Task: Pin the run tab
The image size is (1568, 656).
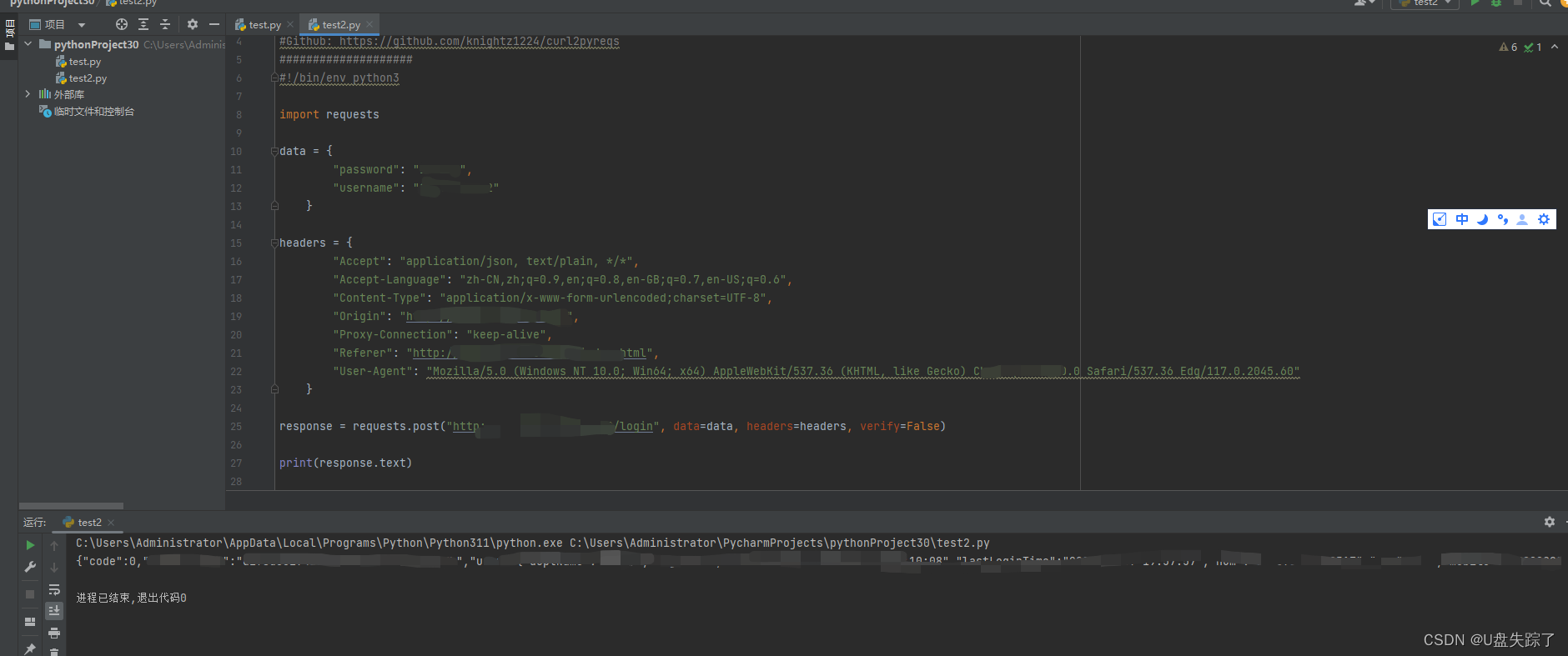Action: [x=30, y=648]
